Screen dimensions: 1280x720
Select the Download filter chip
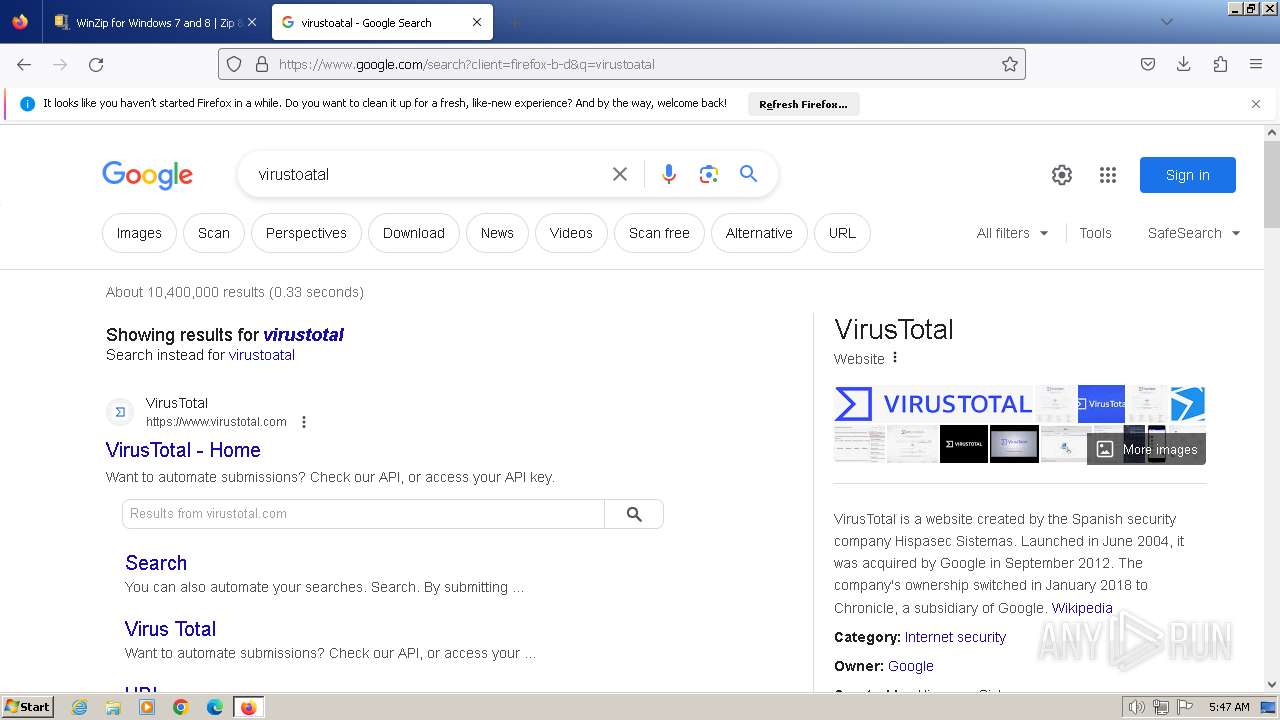(x=414, y=233)
